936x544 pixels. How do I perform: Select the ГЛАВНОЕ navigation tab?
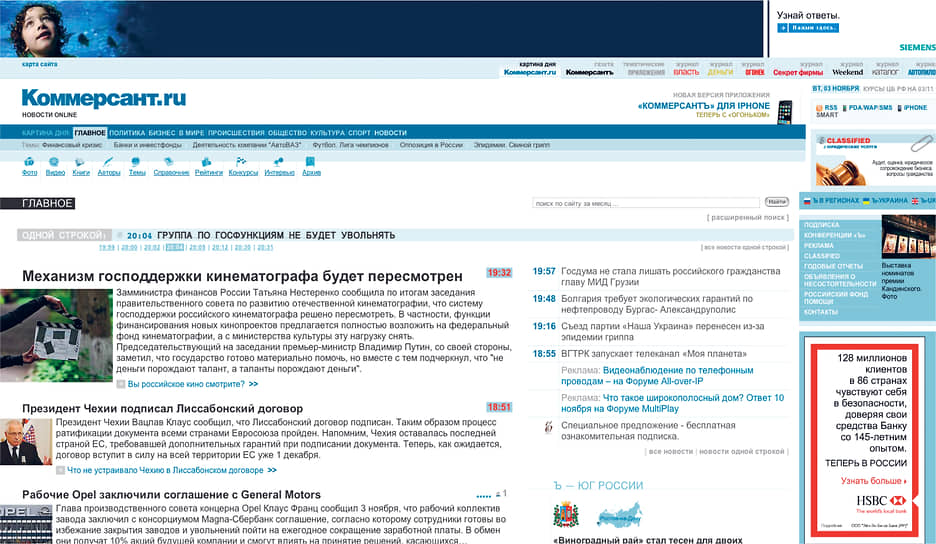(x=90, y=133)
